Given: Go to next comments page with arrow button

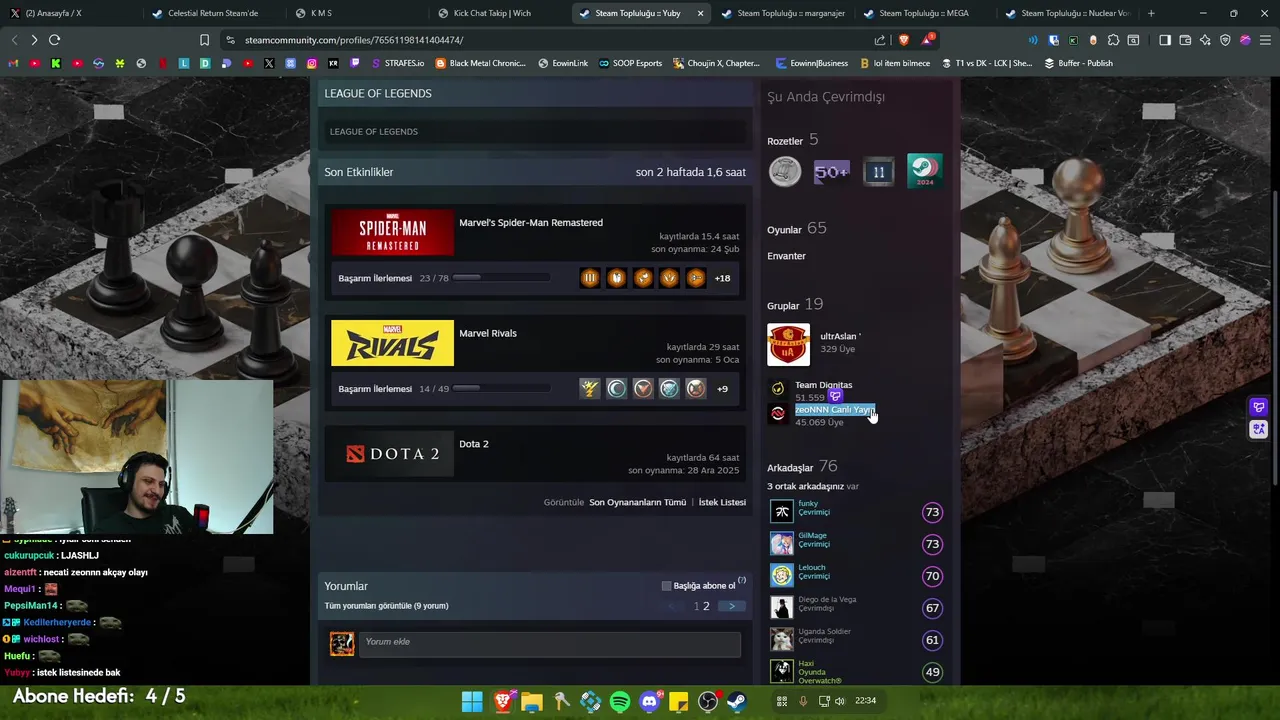Looking at the screenshot, I should tap(732, 606).
